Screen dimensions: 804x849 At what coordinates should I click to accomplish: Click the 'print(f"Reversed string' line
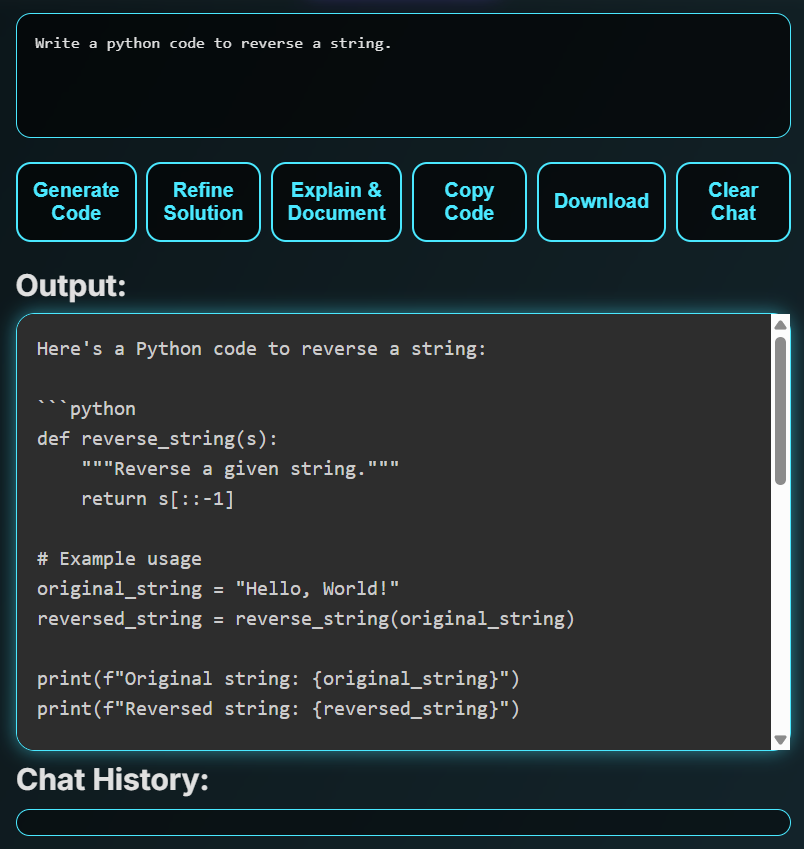[x=278, y=708]
